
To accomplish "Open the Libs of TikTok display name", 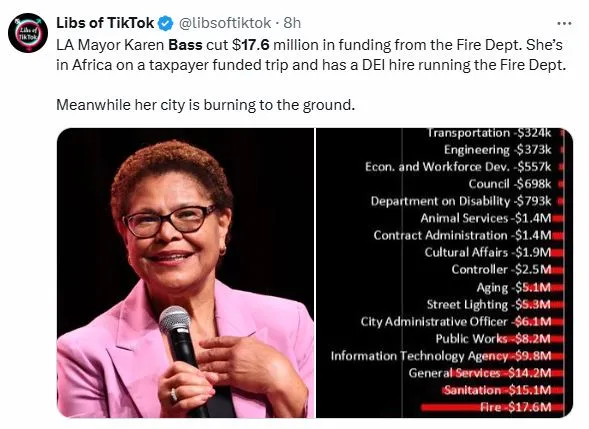I will 105,23.
